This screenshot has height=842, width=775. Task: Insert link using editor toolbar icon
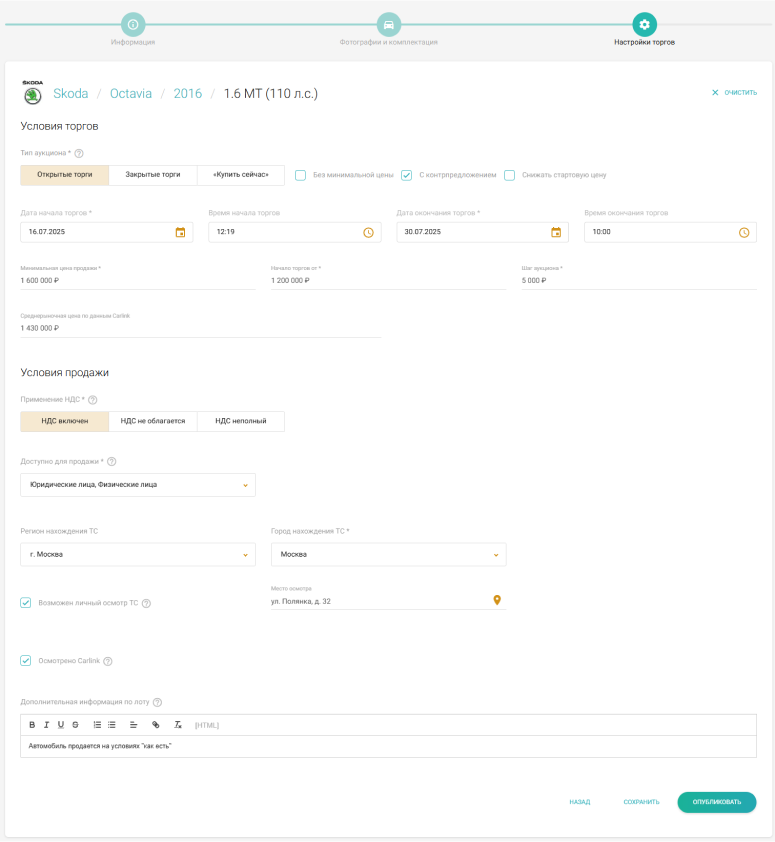coord(155,725)
